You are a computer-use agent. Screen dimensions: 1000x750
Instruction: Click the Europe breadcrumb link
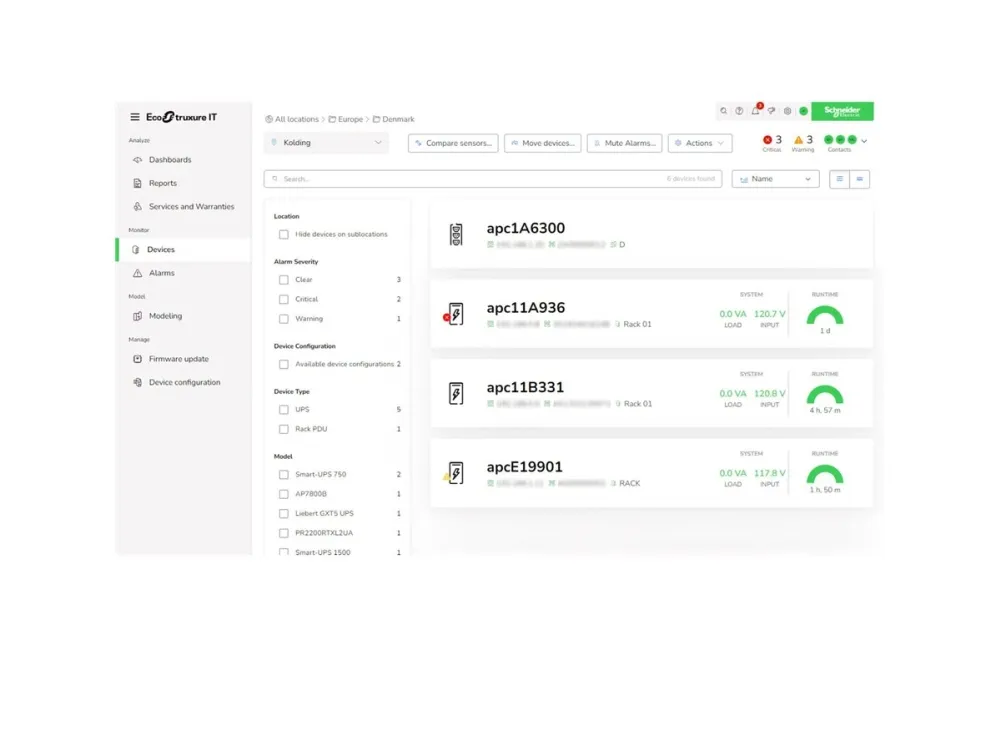[x=350, y=119]
